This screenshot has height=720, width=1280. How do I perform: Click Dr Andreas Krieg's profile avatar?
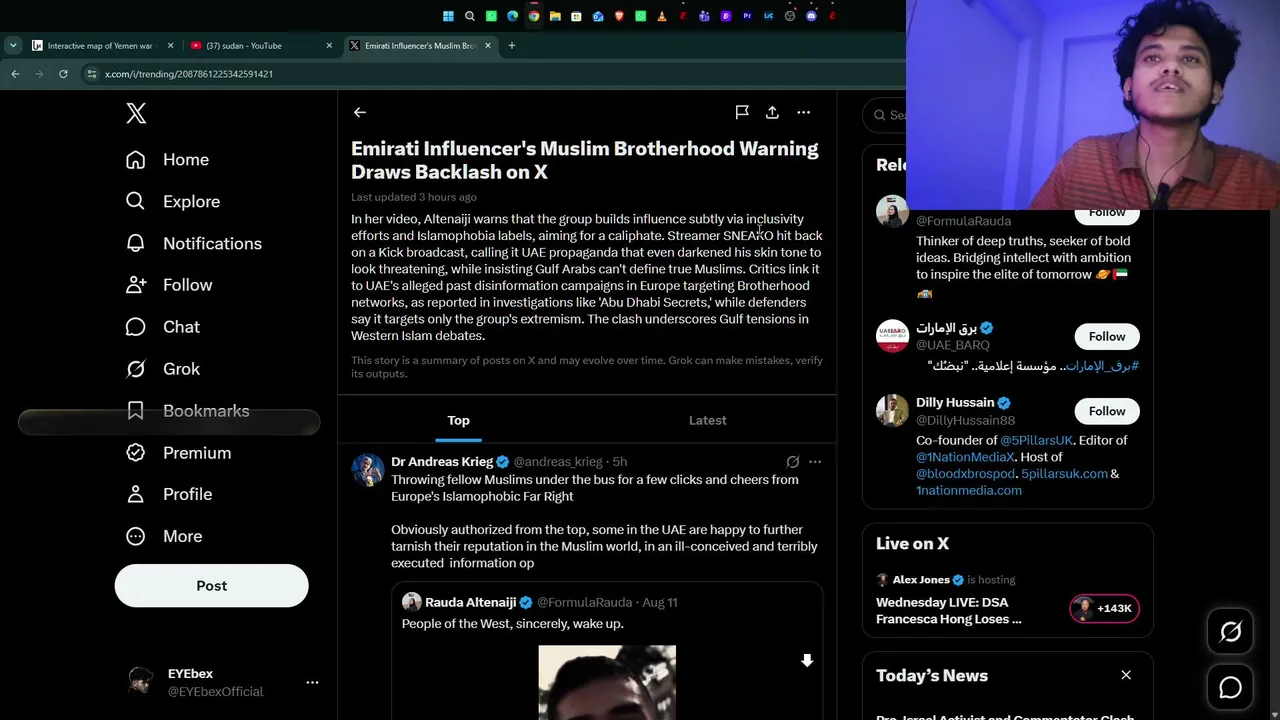(368, 470)
